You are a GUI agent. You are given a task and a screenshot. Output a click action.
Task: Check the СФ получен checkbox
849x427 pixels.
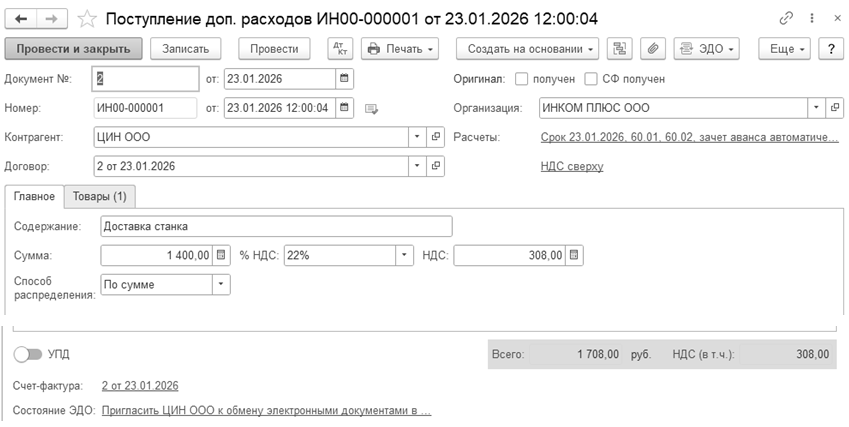pos(591,79)
